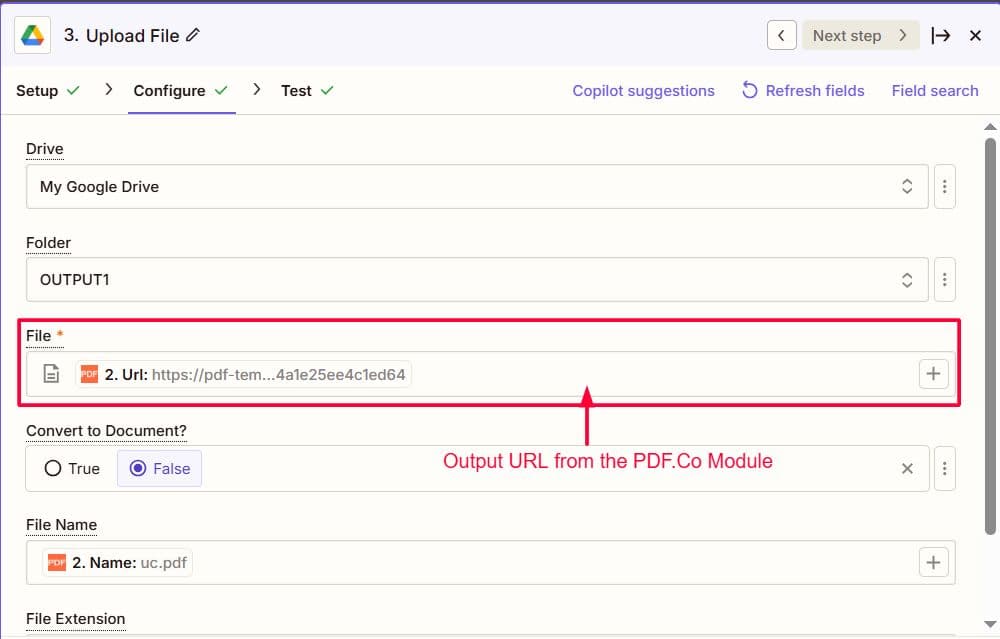Click plus icon in File field
The width and height of the screenshot is (1000, 639).
(x=933, y=374)
